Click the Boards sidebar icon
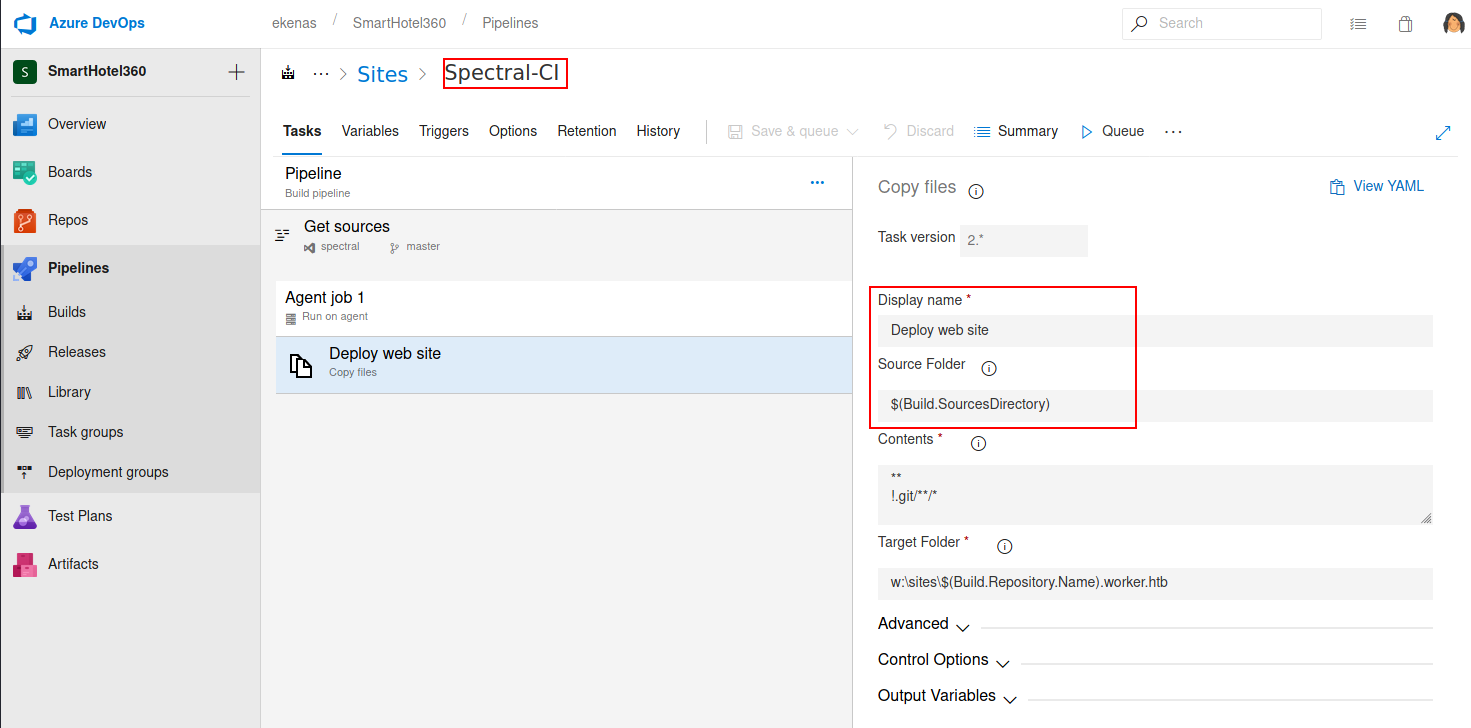The height and width of the screenshot is (728, 1471). click(25, 172)
